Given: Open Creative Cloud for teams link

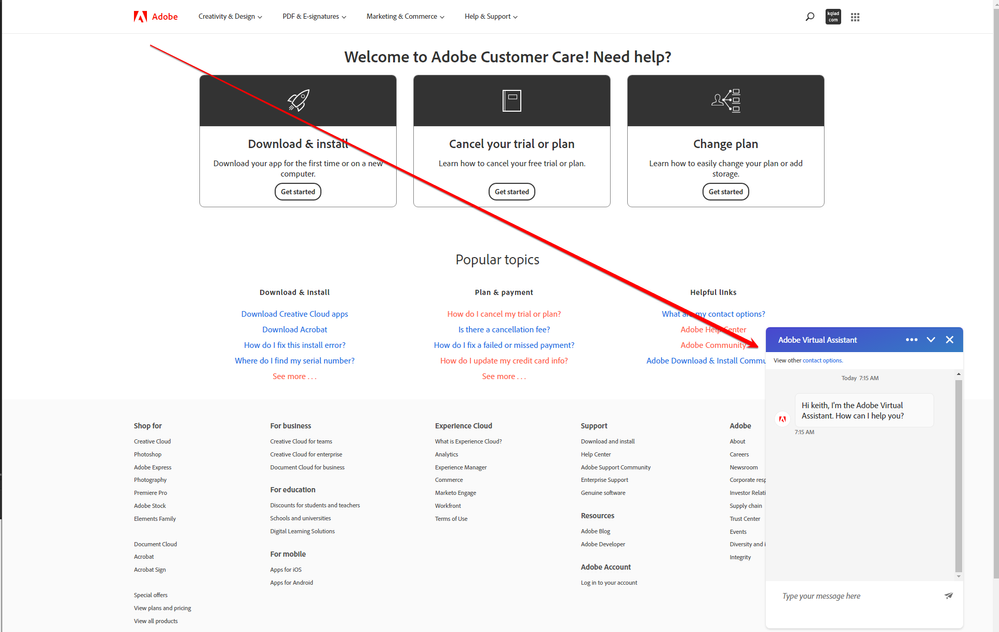Looking at the screenshot, I should coord(301,442).
